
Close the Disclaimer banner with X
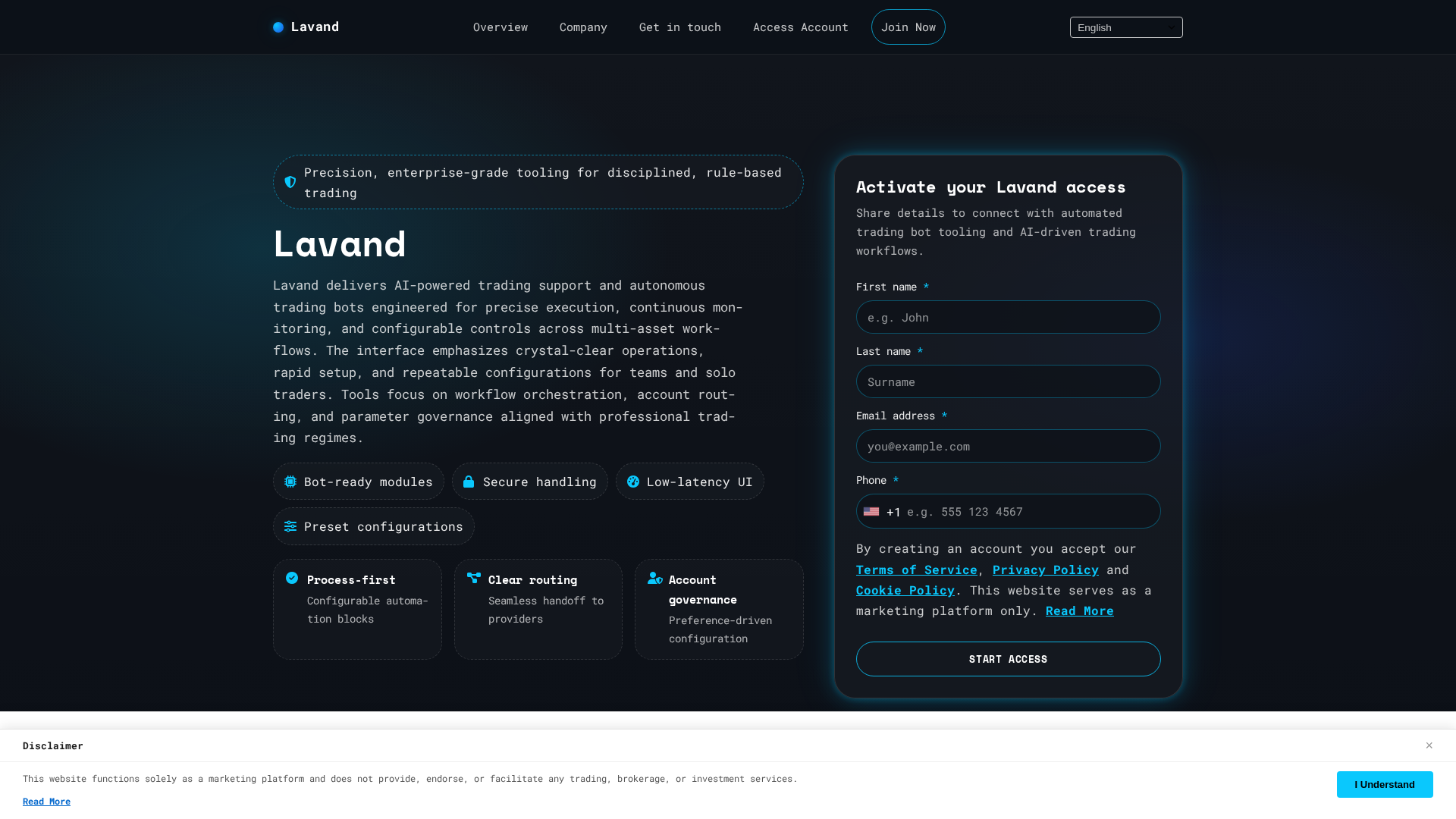click(x=1429, y=745)
